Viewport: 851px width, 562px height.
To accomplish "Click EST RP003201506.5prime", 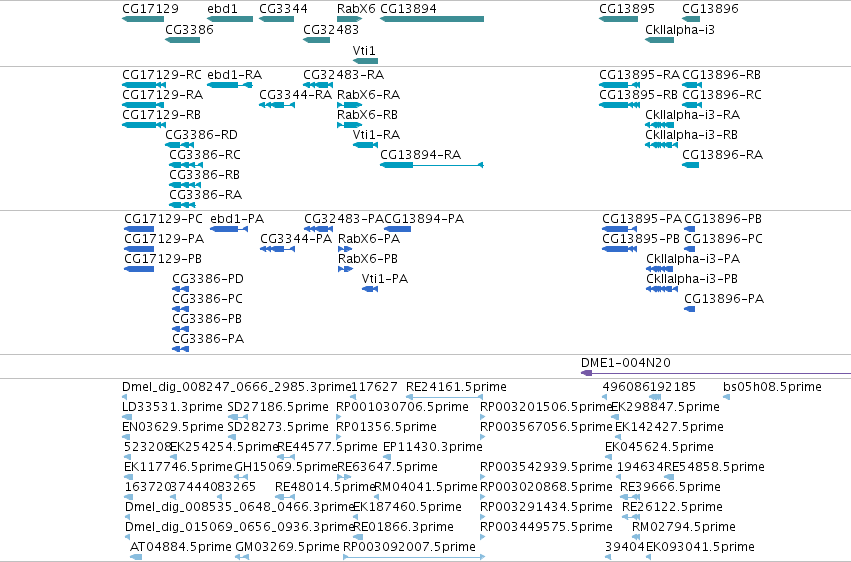I will [483, 417].
